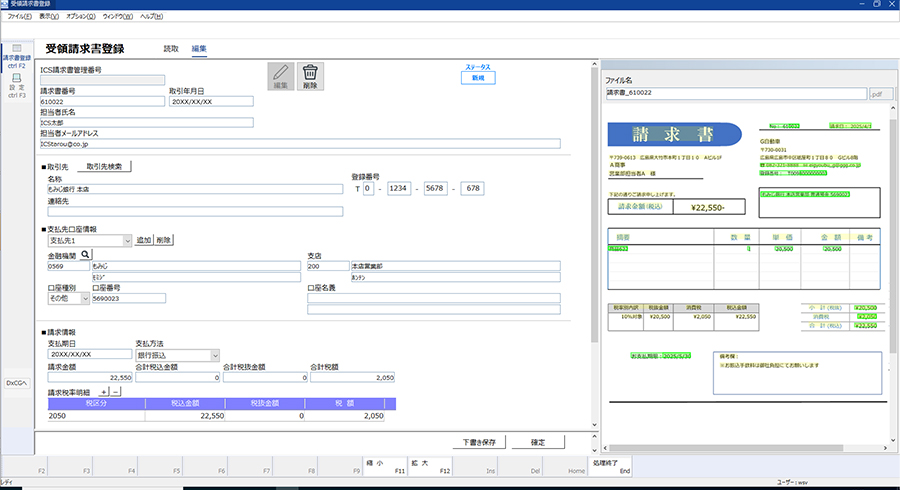Click 税区分 column header
Screen dimensions: 900x490
click(96, 403)
